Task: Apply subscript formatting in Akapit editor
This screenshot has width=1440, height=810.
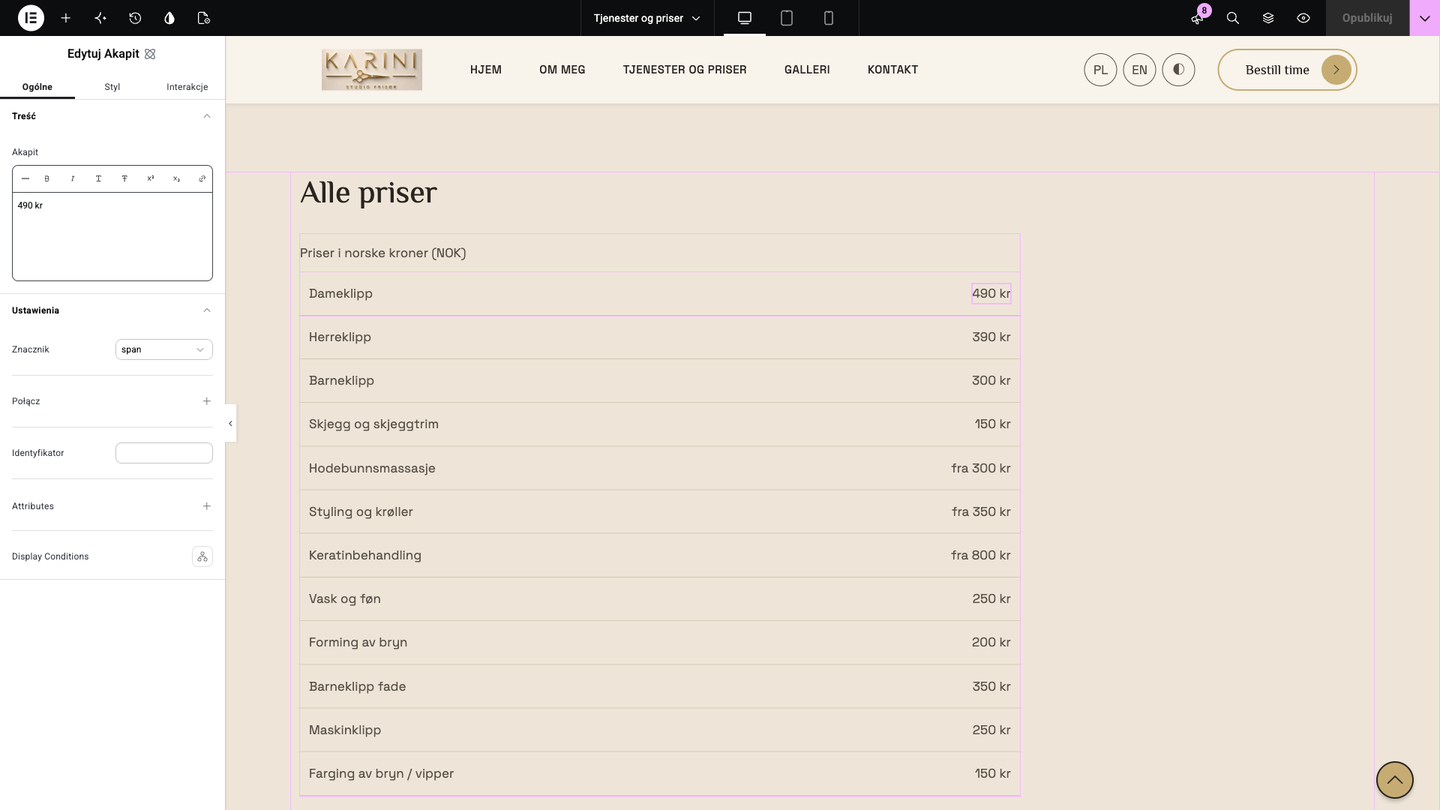Action: [x=177, y=179]
